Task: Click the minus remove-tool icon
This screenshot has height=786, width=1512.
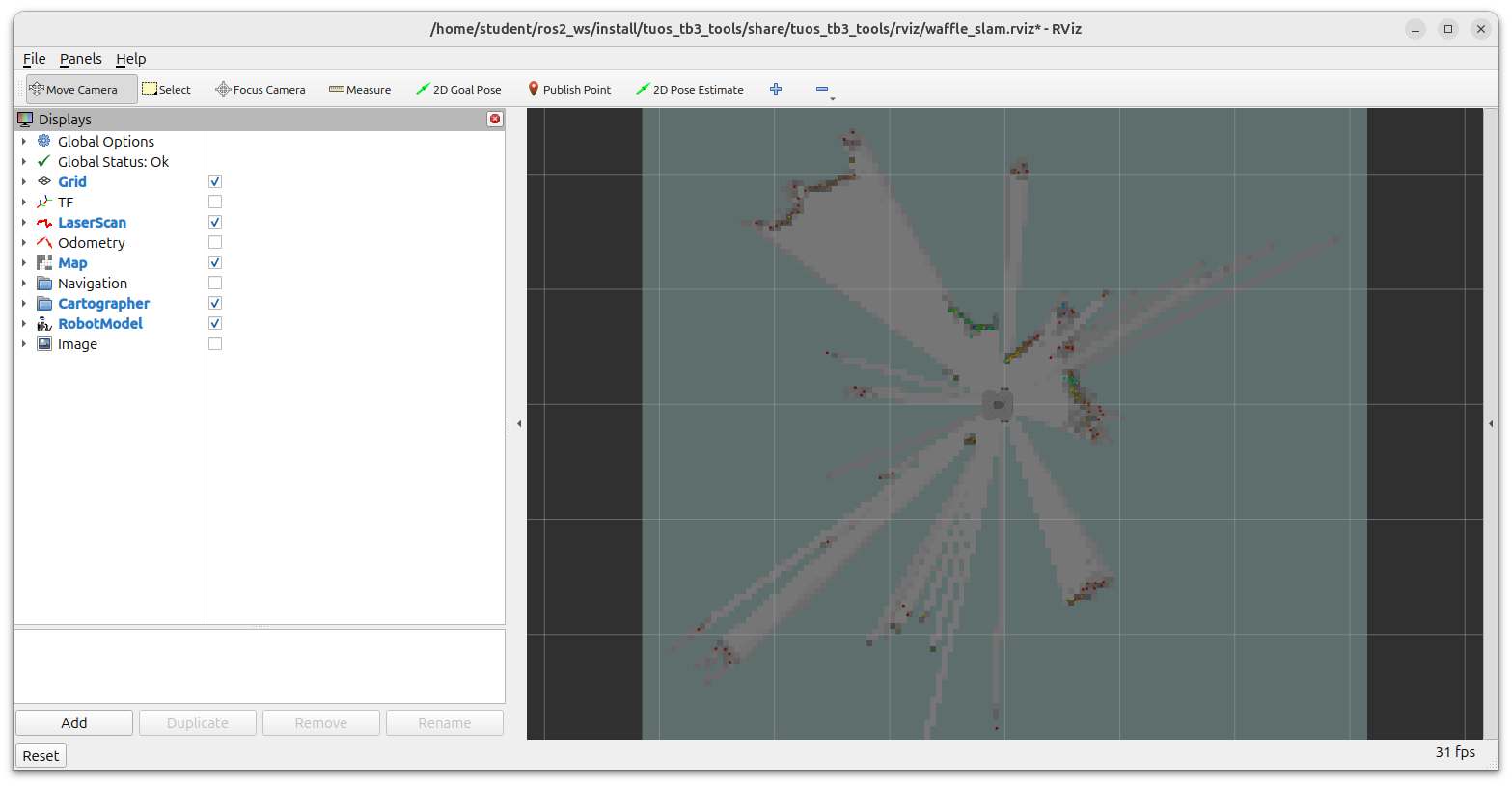Action: 822,89
